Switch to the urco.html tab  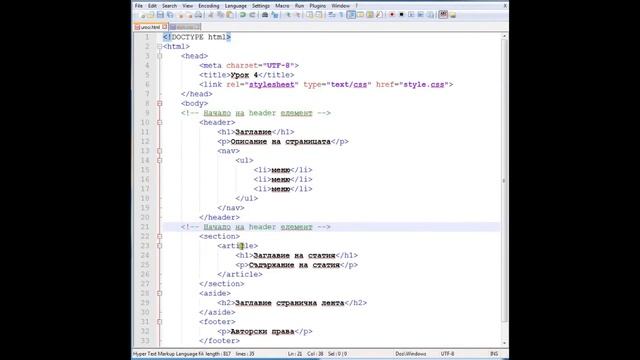pos(151,27)
